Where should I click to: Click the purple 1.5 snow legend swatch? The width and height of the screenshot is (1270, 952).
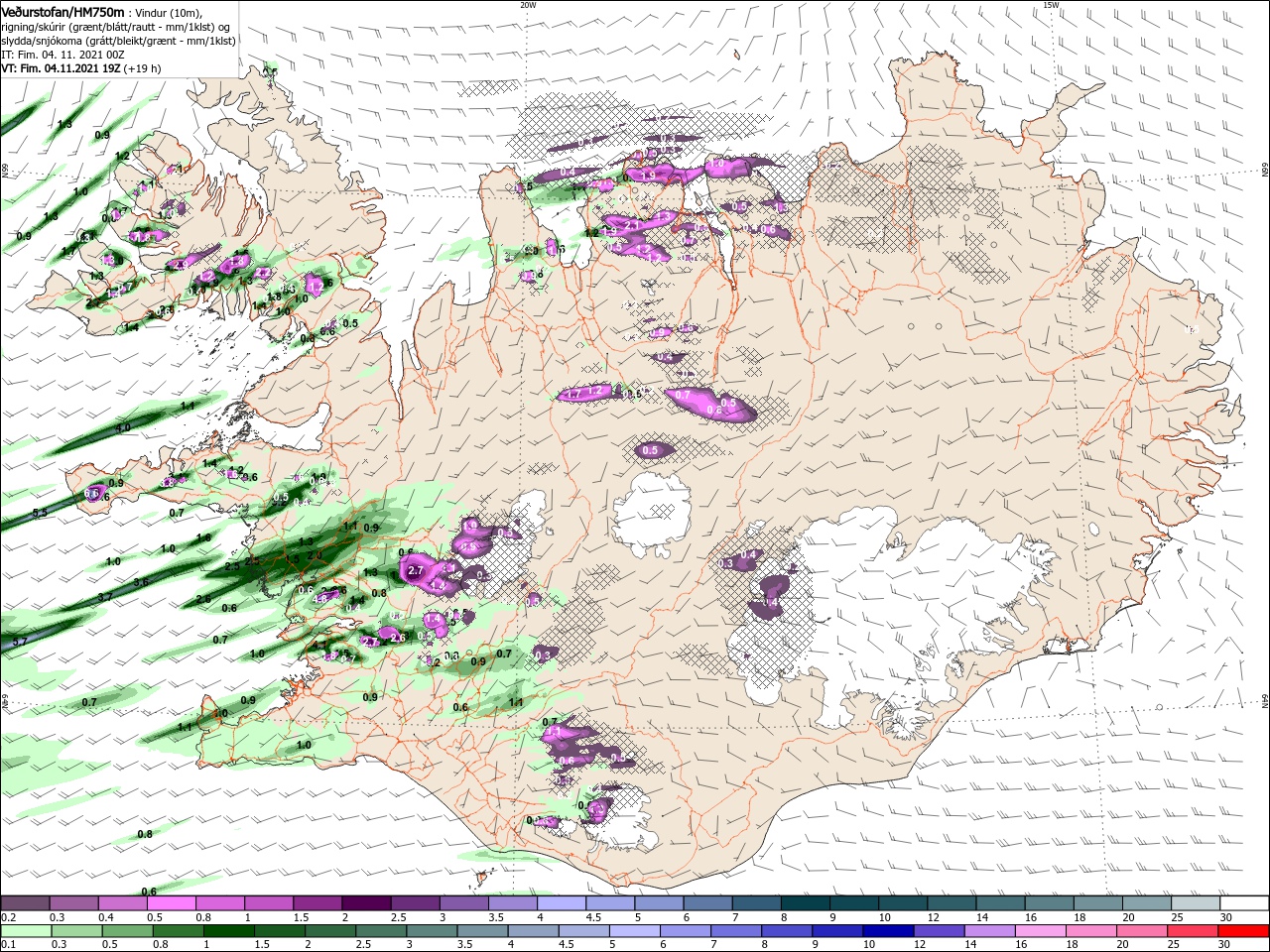(x=317, y=903)
